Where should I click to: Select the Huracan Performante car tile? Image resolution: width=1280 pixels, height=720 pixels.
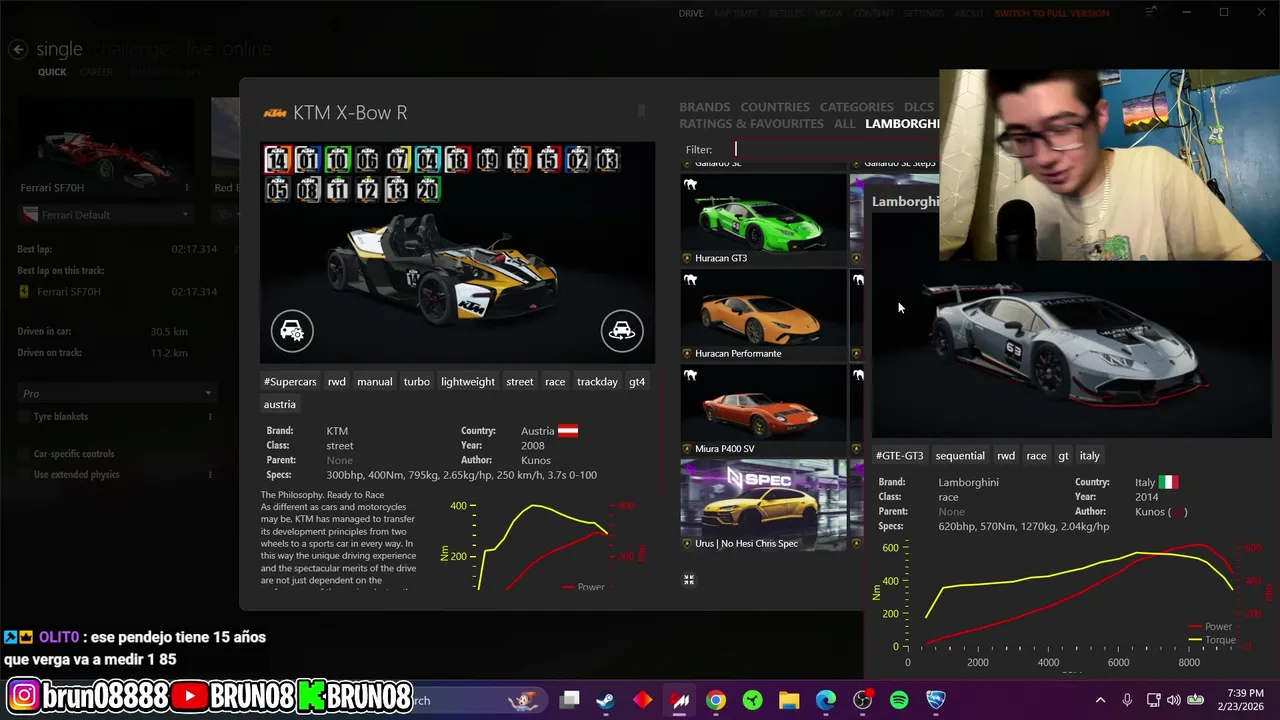coord(763,315)
